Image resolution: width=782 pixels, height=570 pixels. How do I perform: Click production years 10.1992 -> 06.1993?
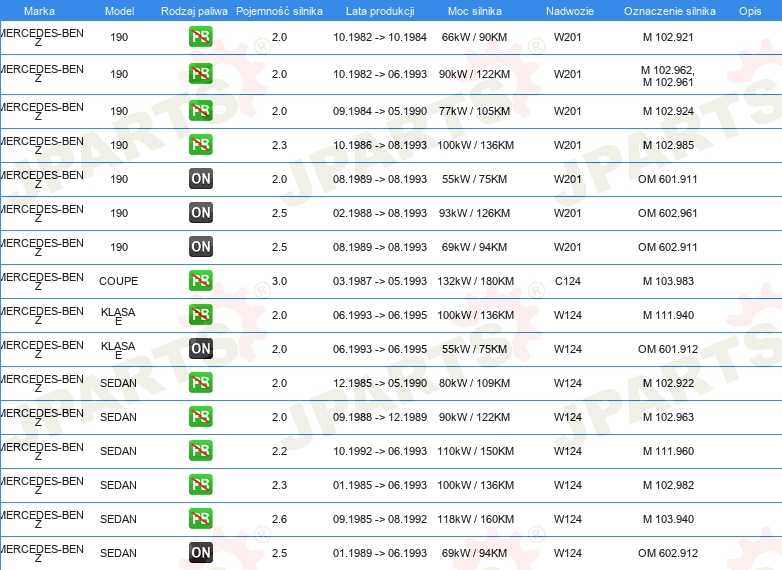click(380, 451)
